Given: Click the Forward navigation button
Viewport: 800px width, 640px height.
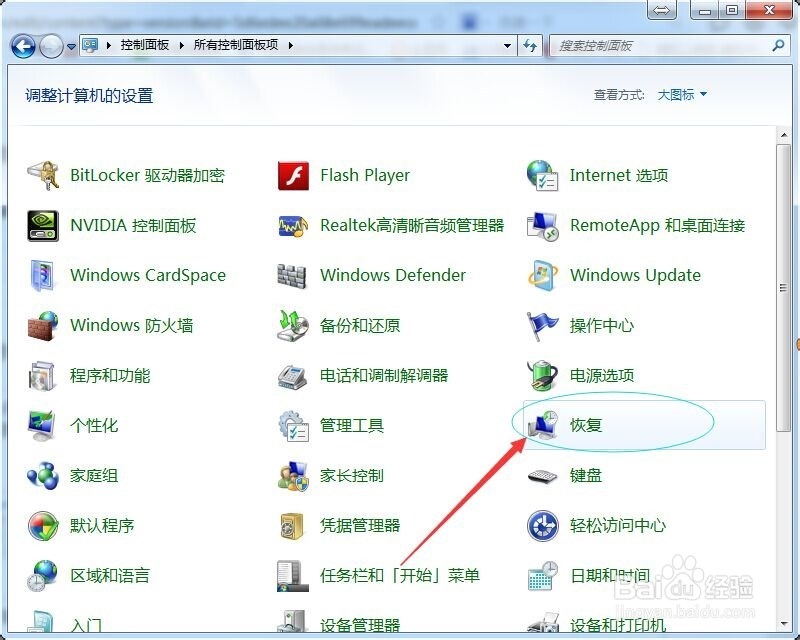Looking at the screenshot, I should pos(51,47).
